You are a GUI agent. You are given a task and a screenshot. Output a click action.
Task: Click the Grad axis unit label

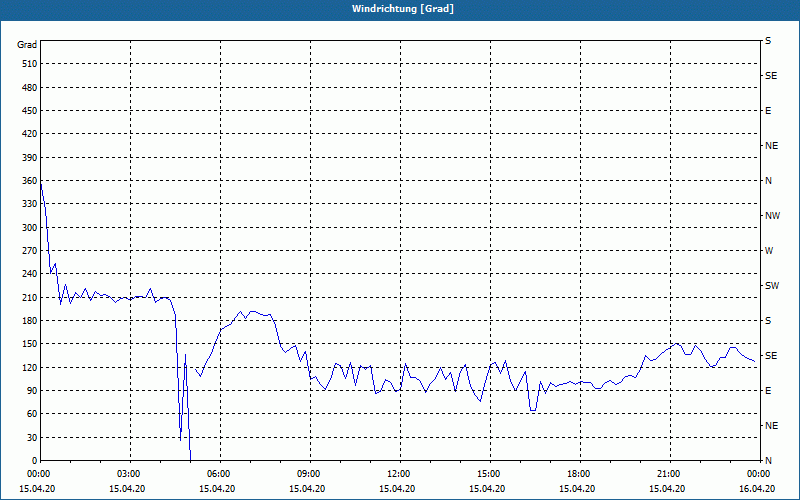27,45
